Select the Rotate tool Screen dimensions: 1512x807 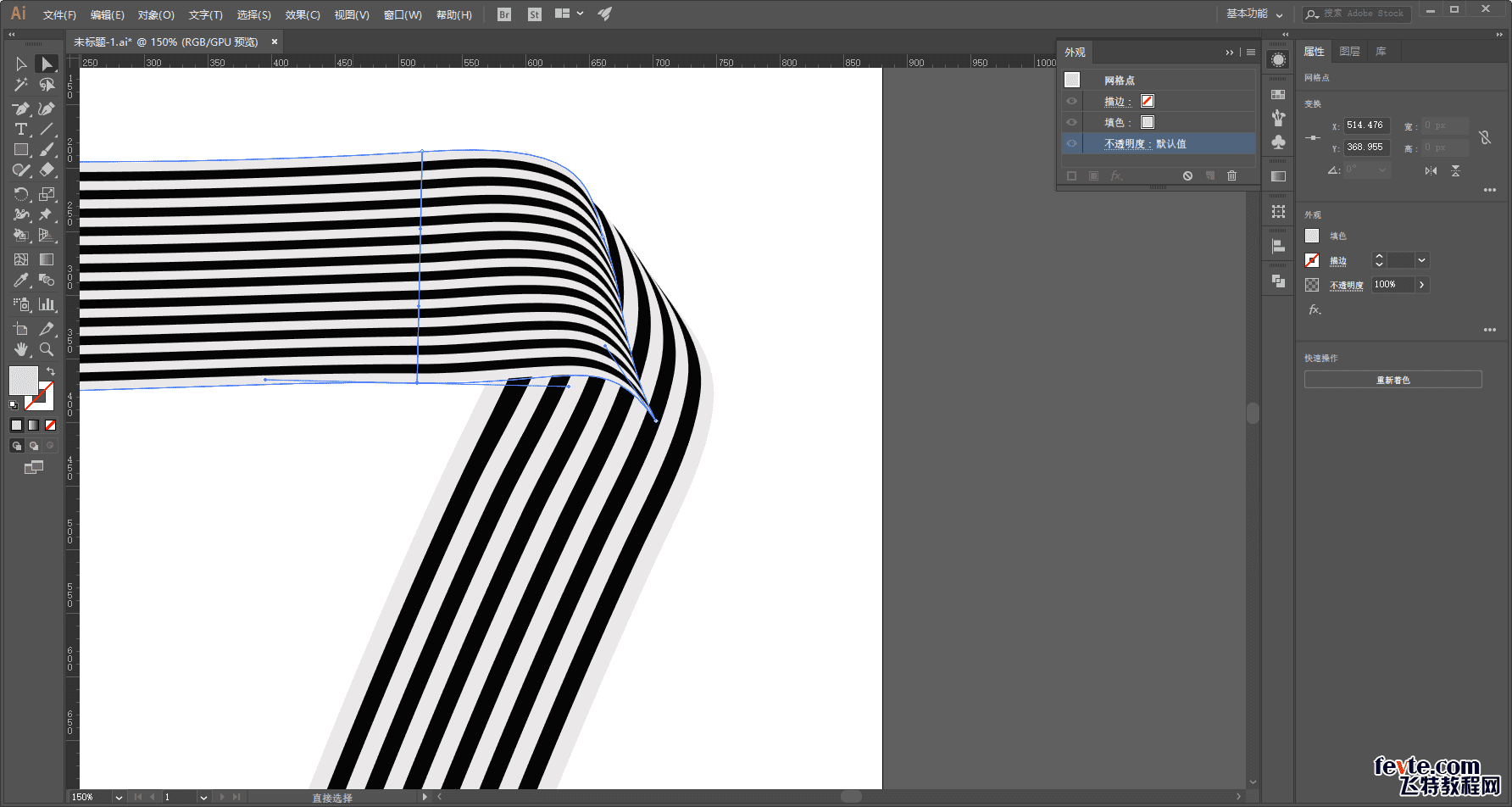point(20,194)
